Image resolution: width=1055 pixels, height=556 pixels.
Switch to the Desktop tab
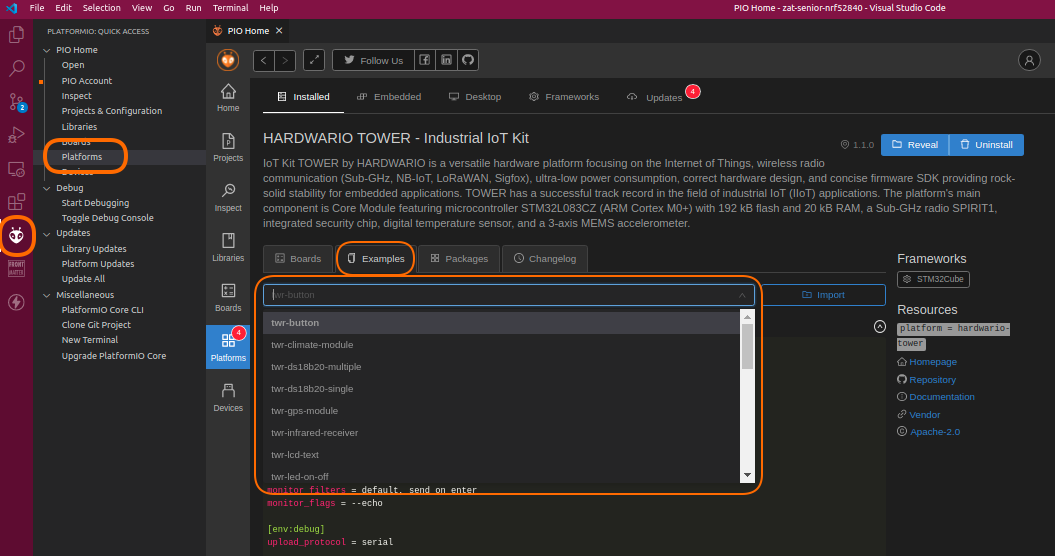475,97
